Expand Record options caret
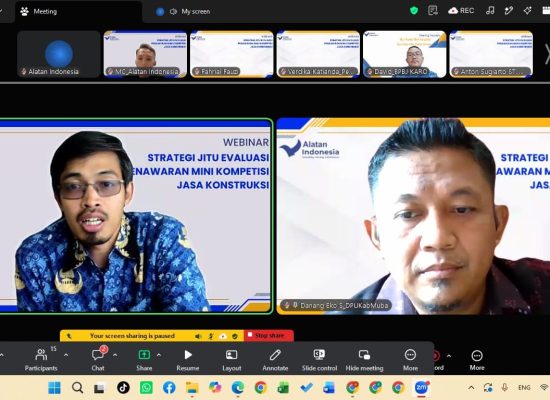This screenshot has width=550, height=400. click(449, 356)
